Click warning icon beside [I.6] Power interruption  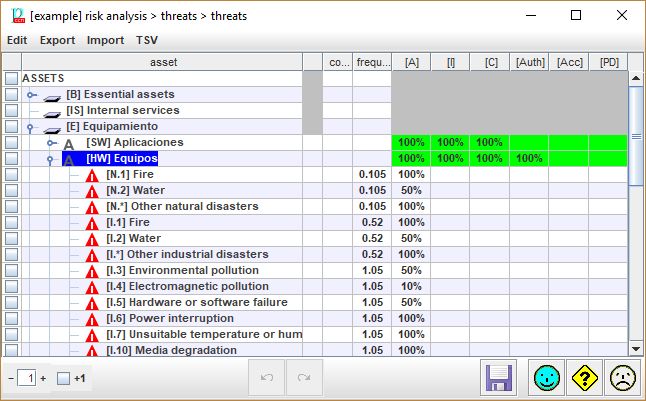click(92, 319)
